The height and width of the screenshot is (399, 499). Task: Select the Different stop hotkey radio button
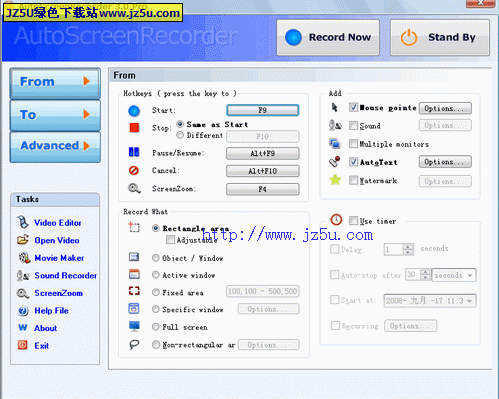pyautogui.click(x=180, y=135)
